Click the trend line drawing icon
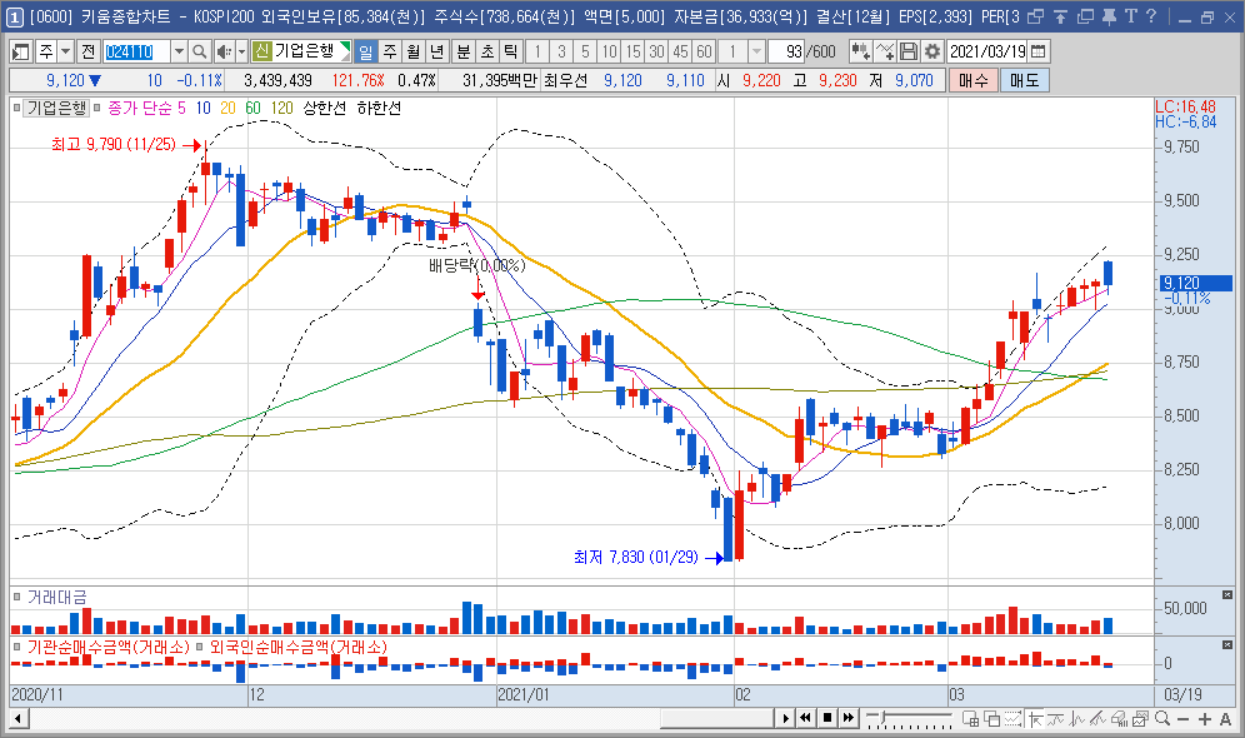 coord(1056,719)
